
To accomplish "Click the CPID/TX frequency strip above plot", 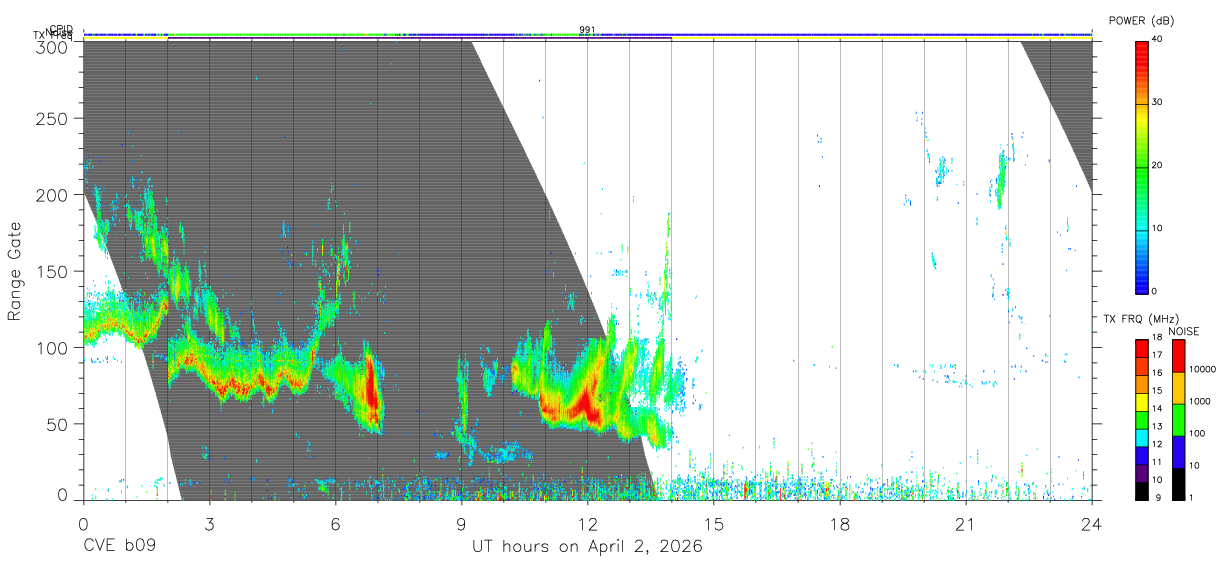I will tap(588, 36).
